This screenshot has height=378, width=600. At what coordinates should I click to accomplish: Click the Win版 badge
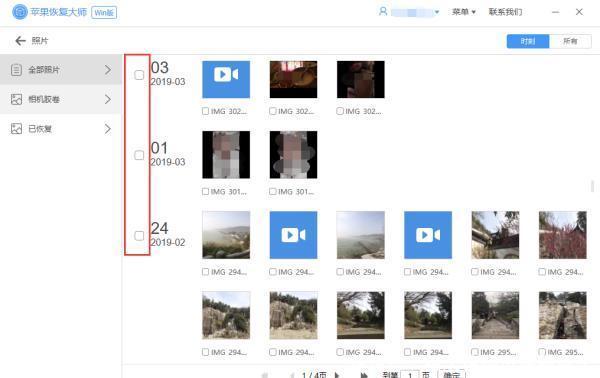(104, 13)
